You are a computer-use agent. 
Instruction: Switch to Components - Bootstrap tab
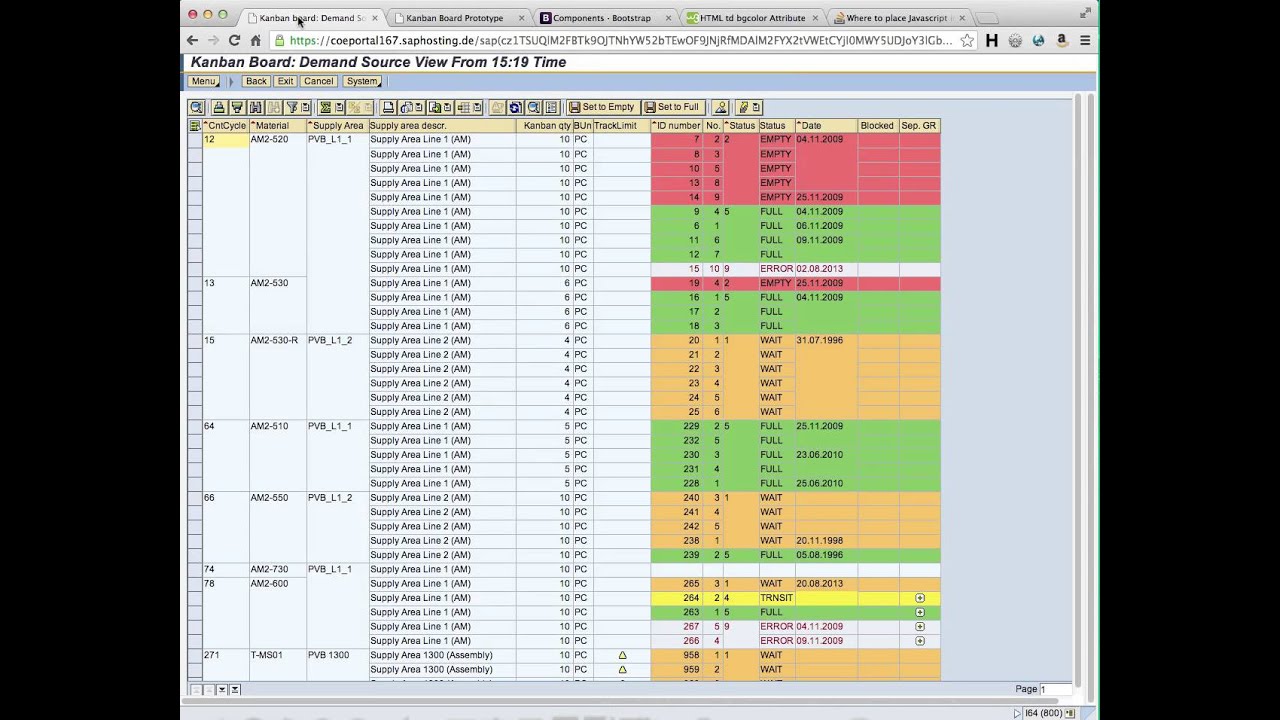(x=602, y=18)
